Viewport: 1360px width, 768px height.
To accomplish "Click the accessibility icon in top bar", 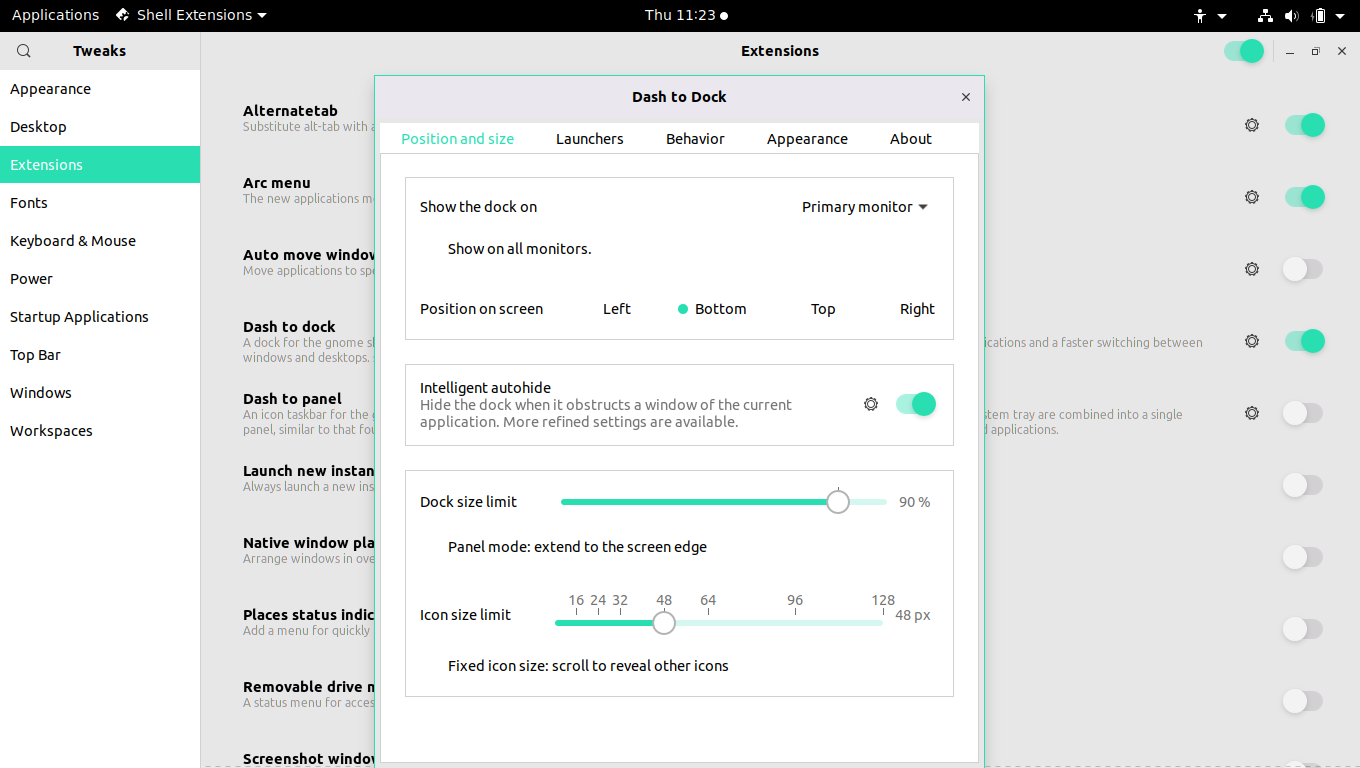I will coord(1201,15).
